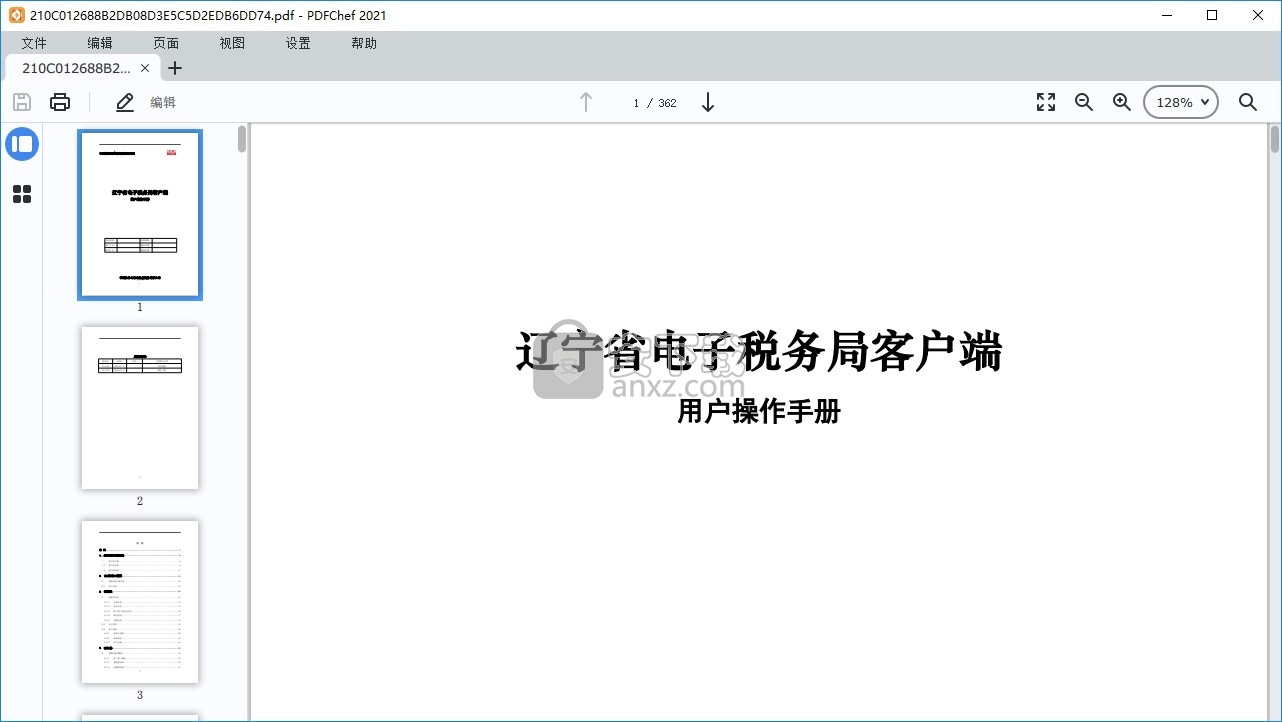This screenshot has width=1282, height=722.
Task: Maximize the PDFChef window
Action: pyautogui.click(x=1212, y=15)
